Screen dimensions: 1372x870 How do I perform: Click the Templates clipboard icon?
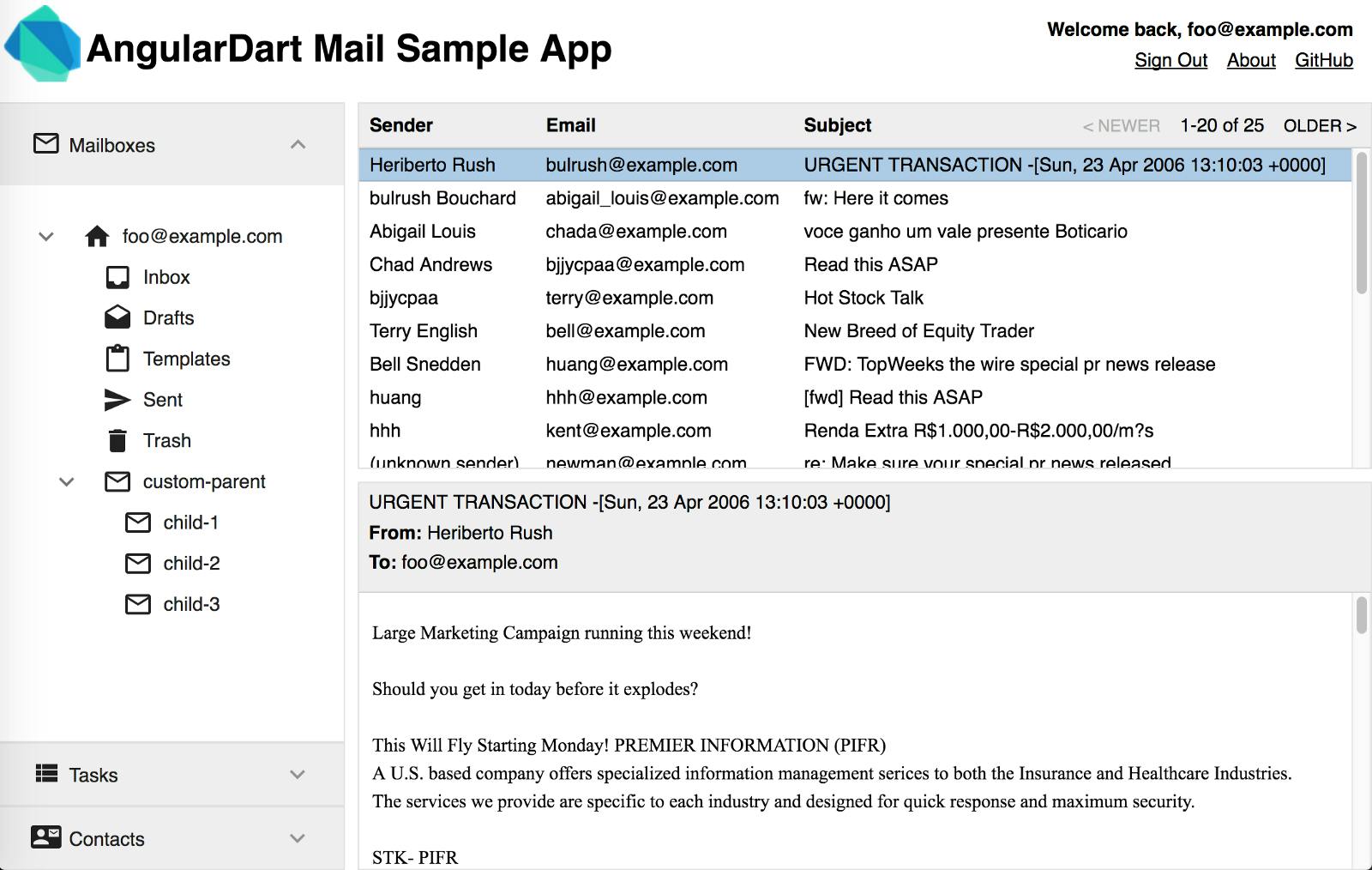tap(118, 359)
